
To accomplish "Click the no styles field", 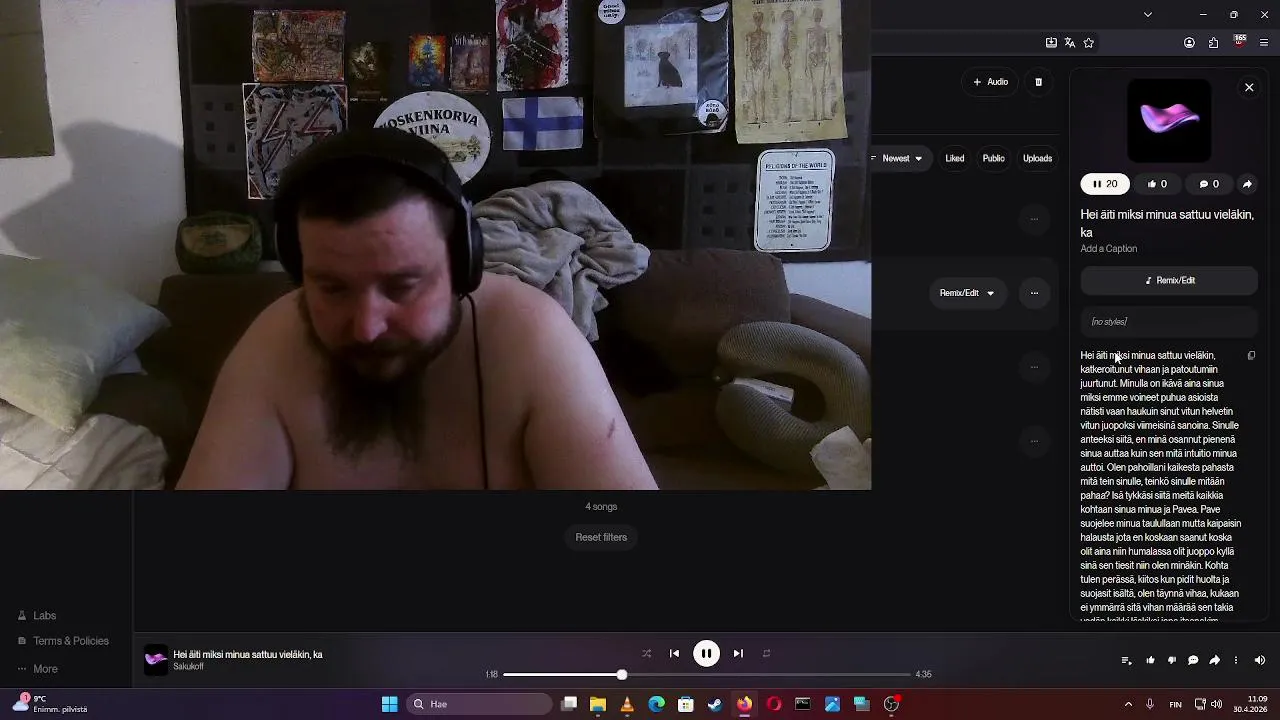I will 1169,322.
